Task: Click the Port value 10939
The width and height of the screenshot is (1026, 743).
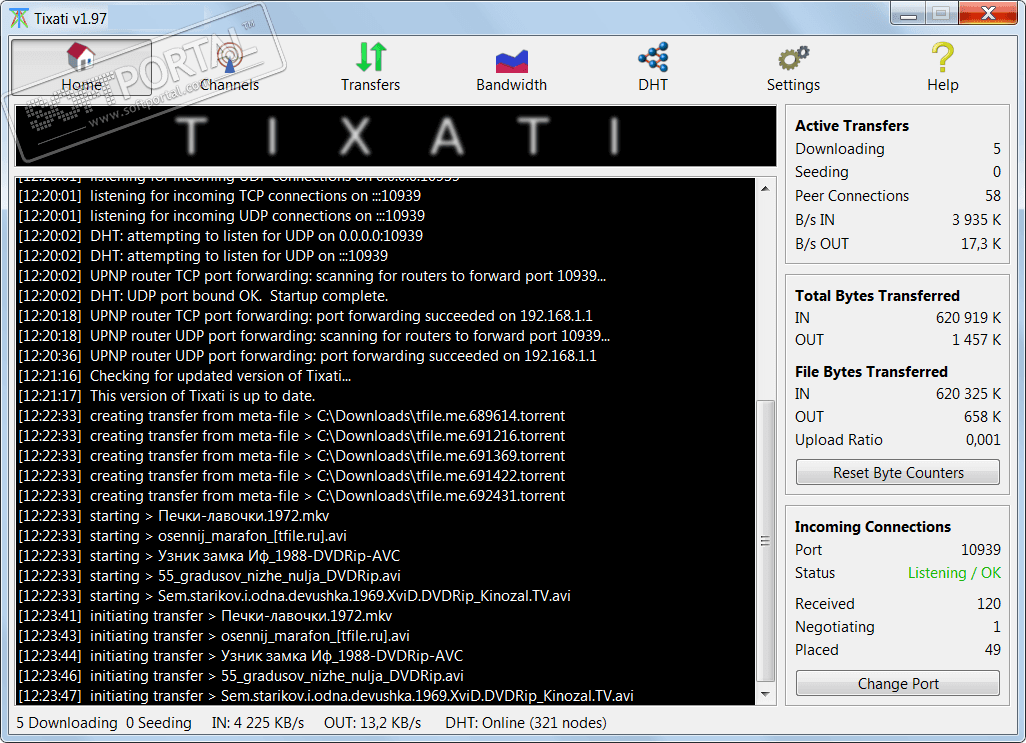Action: tap(980, 550)
